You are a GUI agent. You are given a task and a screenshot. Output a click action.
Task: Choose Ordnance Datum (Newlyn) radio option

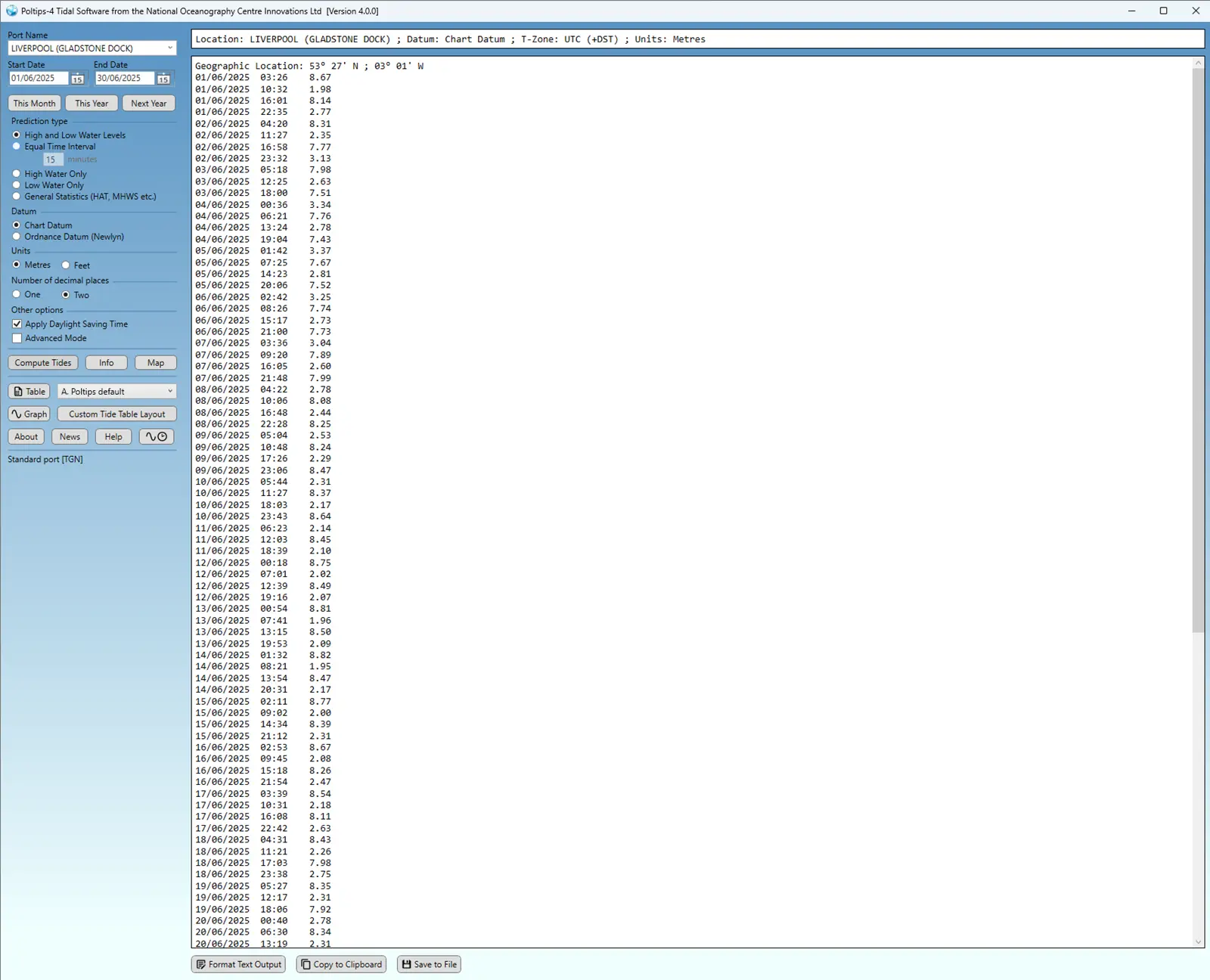[17, 237]
